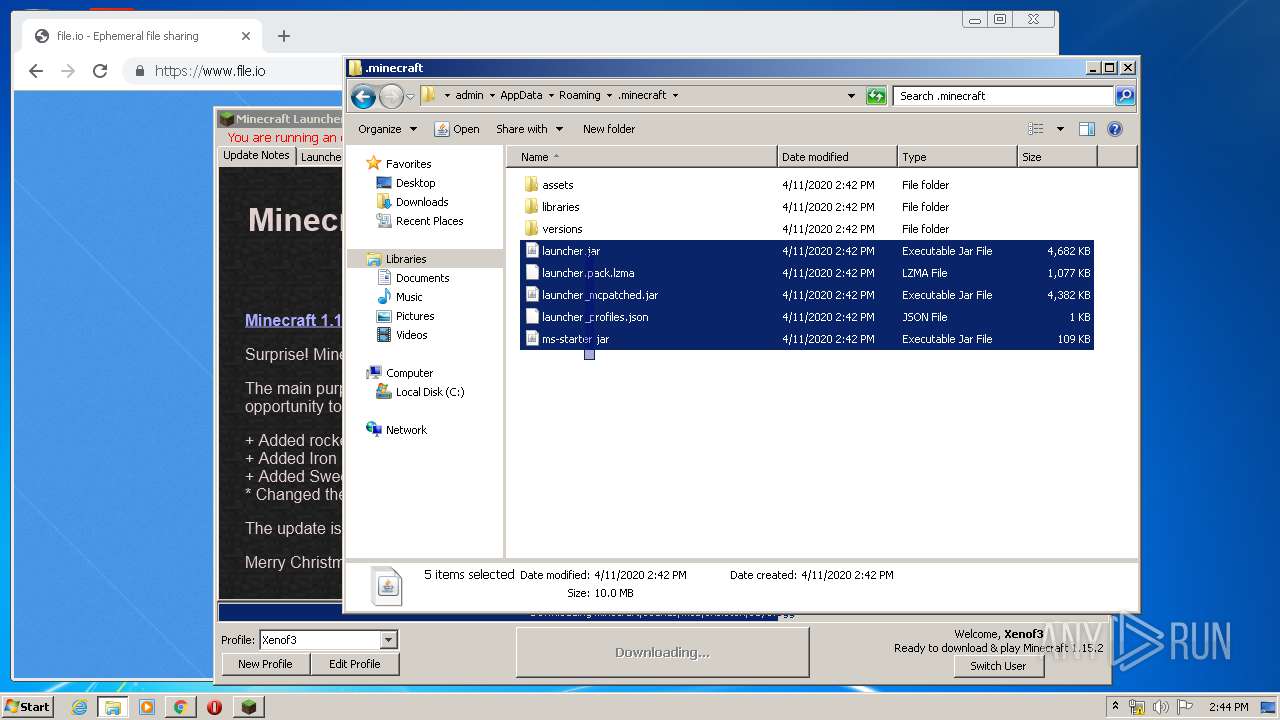Click the Chrome address bar URL
The height and width of the screenshot is (720, 1280).
coord(210,71)
